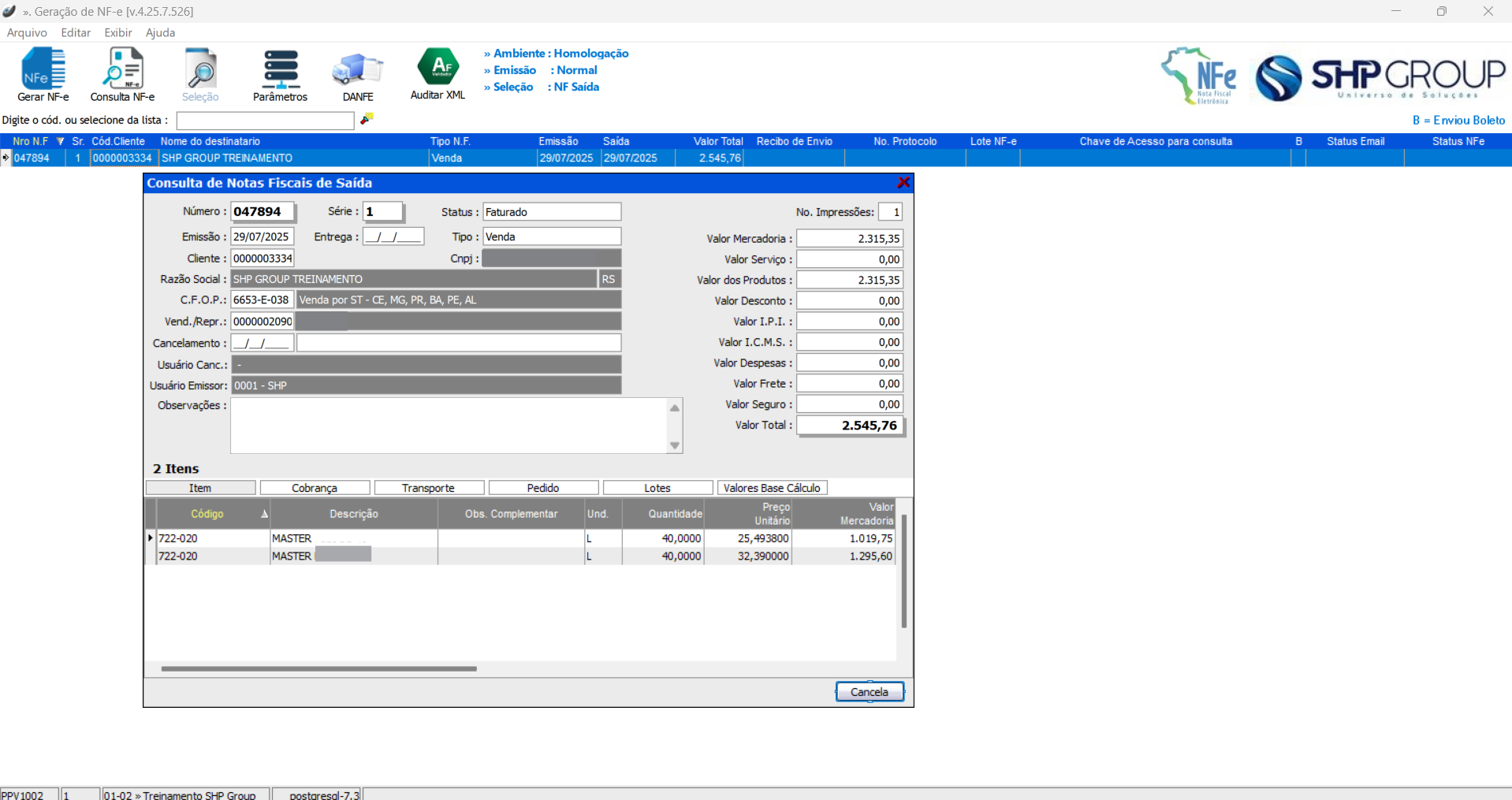Open the Consulta NF-e tool
Image resolution: width=1512 pixels, height=800 pixels.
pyautogui.click(x=122, y=74)
